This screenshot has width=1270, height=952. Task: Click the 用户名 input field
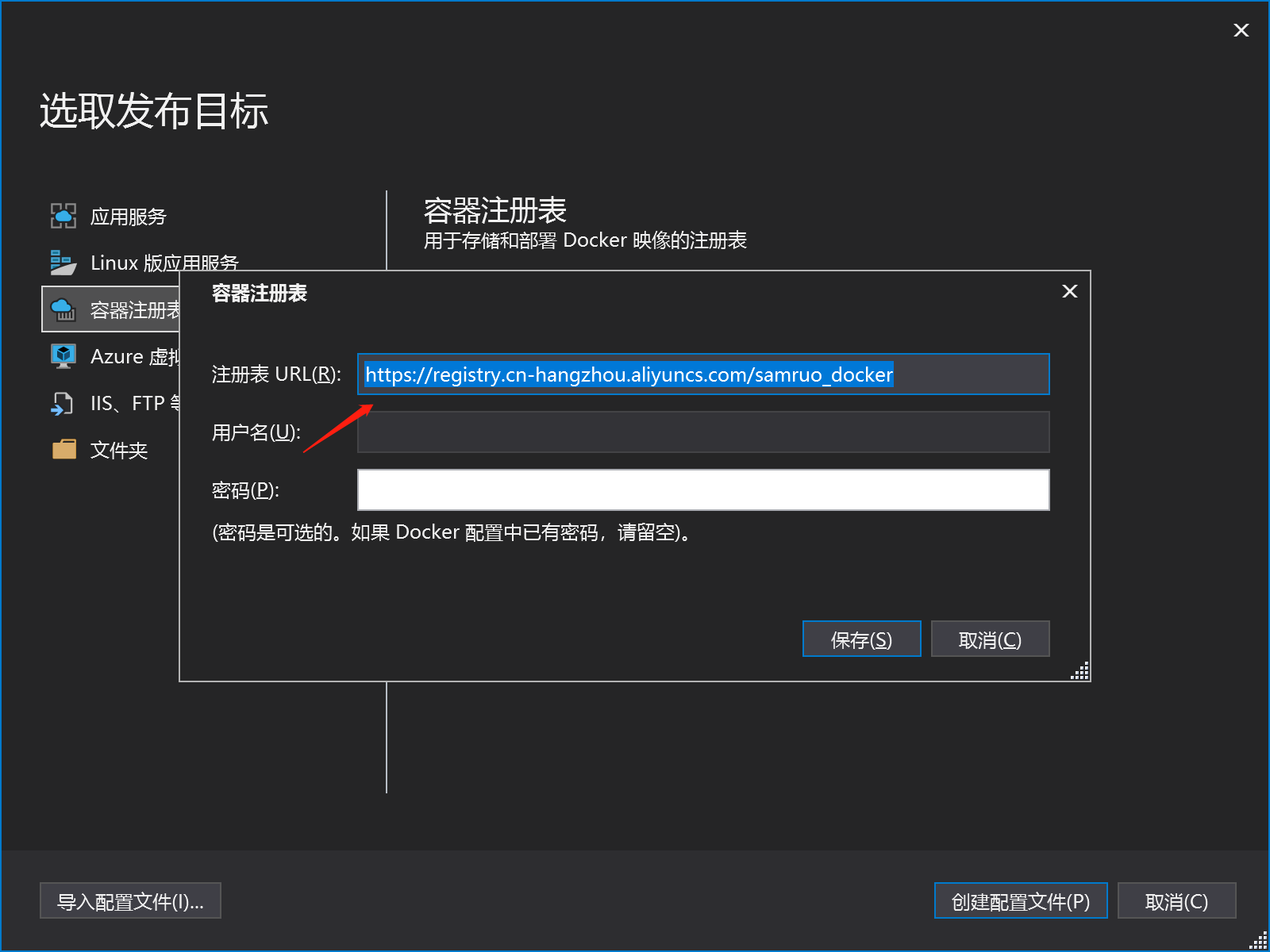point(703,432)
